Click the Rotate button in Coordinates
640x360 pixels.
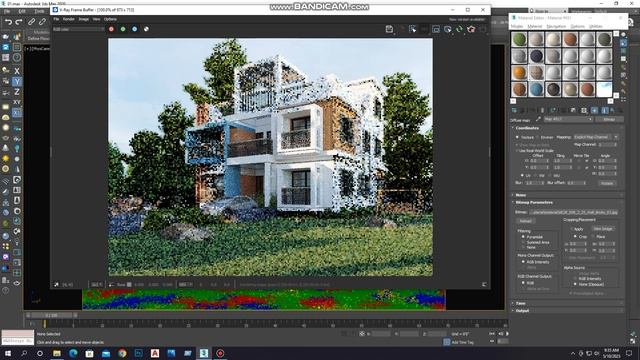607,183
